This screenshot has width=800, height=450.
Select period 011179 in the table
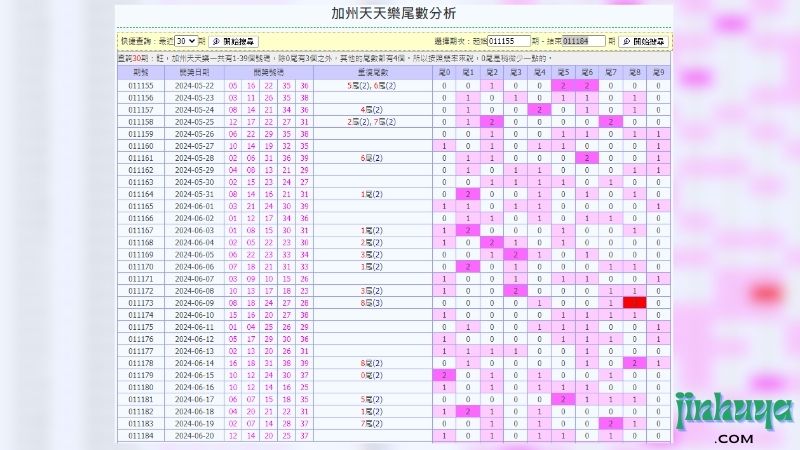click(141, 376)
